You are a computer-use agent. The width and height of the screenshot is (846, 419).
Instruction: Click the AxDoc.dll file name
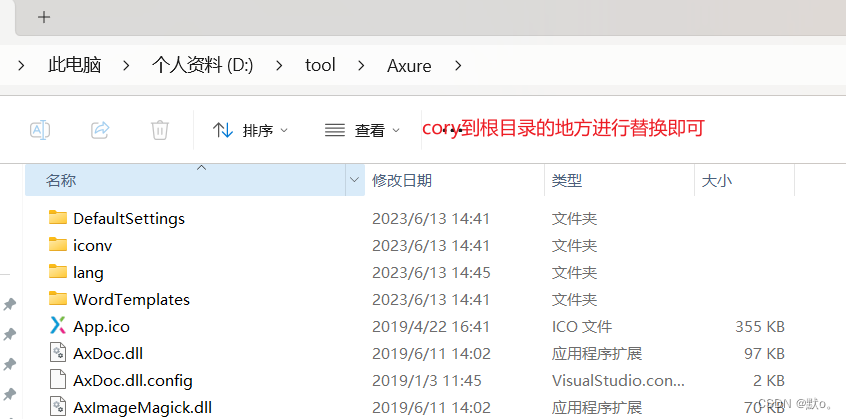click(x=108, y=353)
